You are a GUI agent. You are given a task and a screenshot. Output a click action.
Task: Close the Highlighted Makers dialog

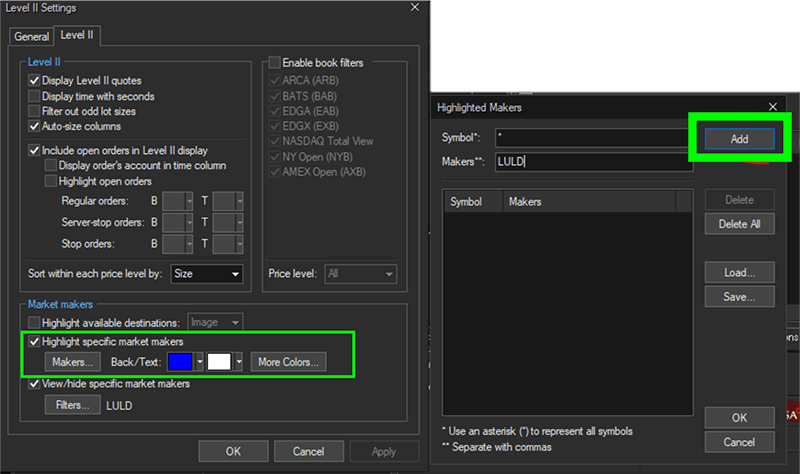click(x=772, y=106)
